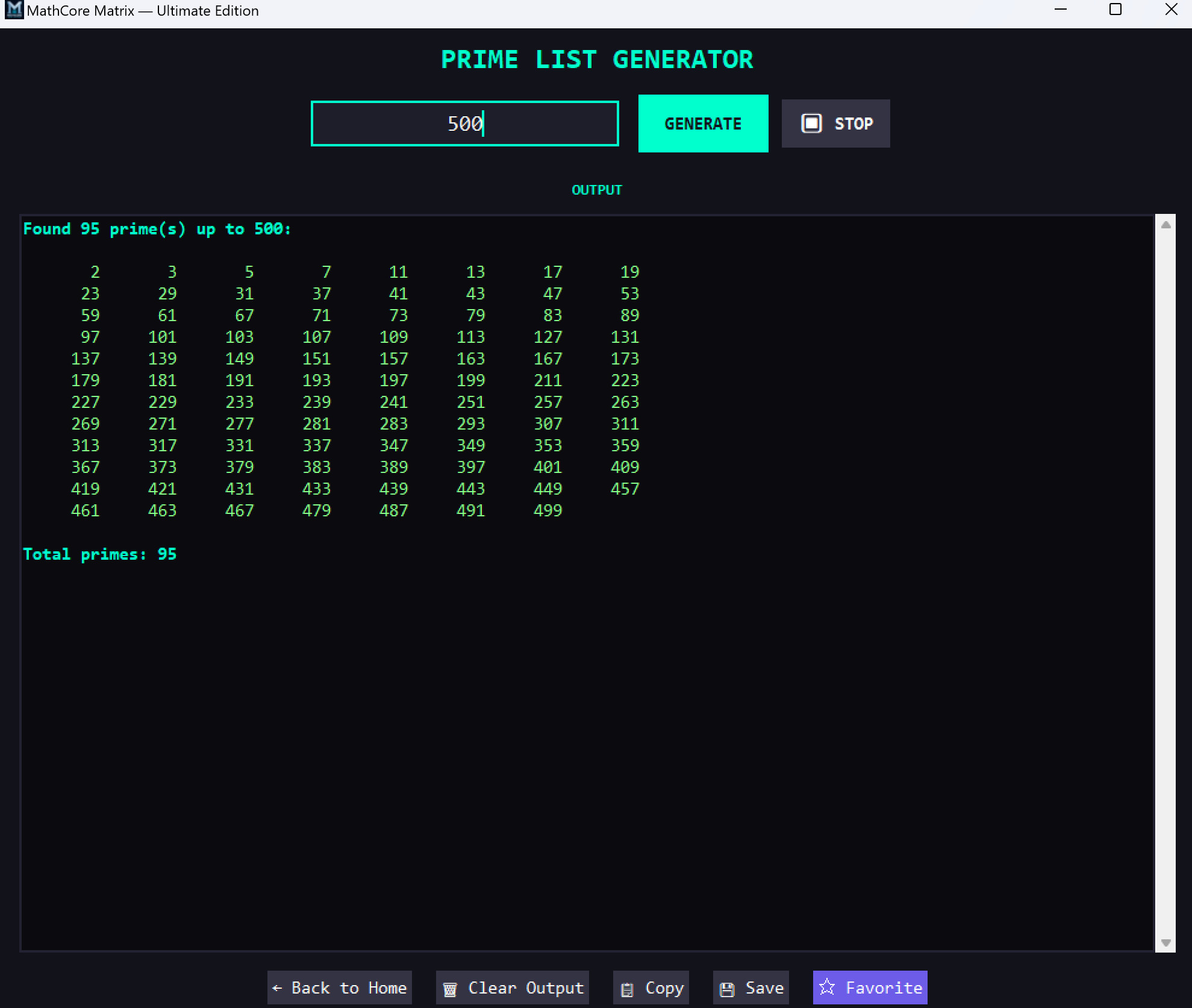This screenshot has height=1008, width=1192.
Task: Click the output scrollbar down arrow
Action: tap(1165, 943)
